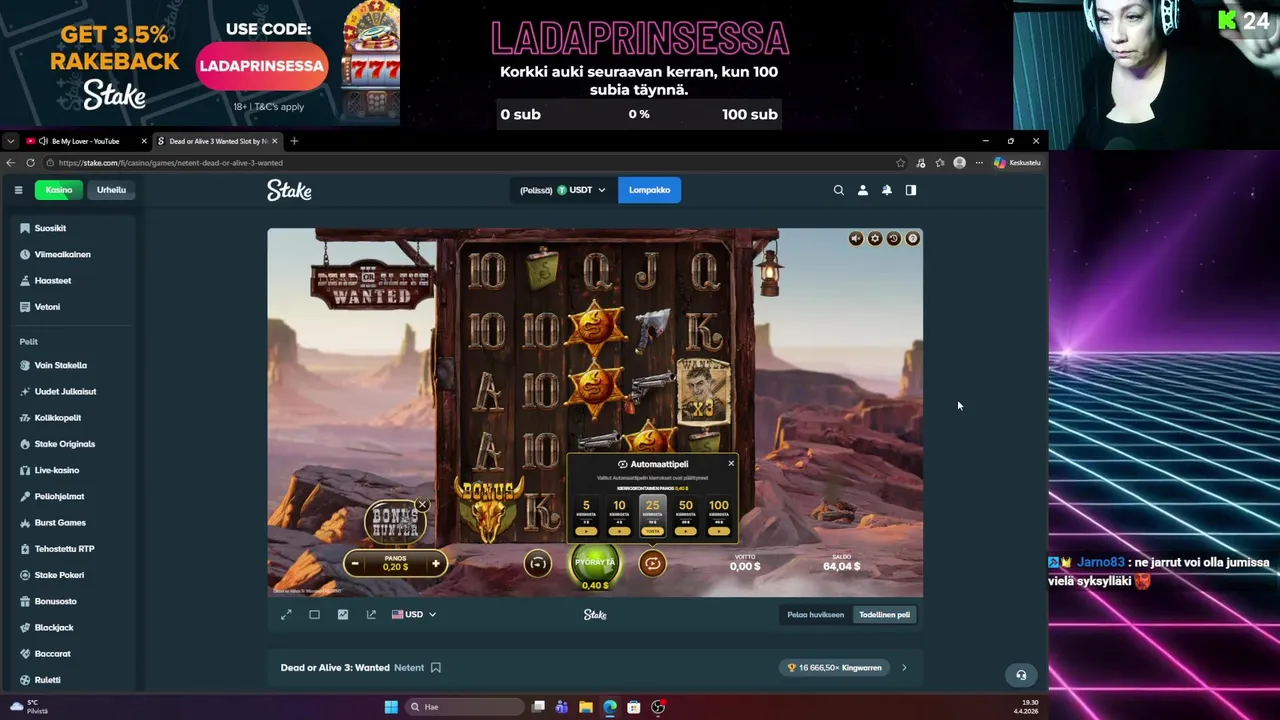Screen dimensions: 1280x720
Task: Open the USD display currency dropdown
Action: (x=414, y=615)
